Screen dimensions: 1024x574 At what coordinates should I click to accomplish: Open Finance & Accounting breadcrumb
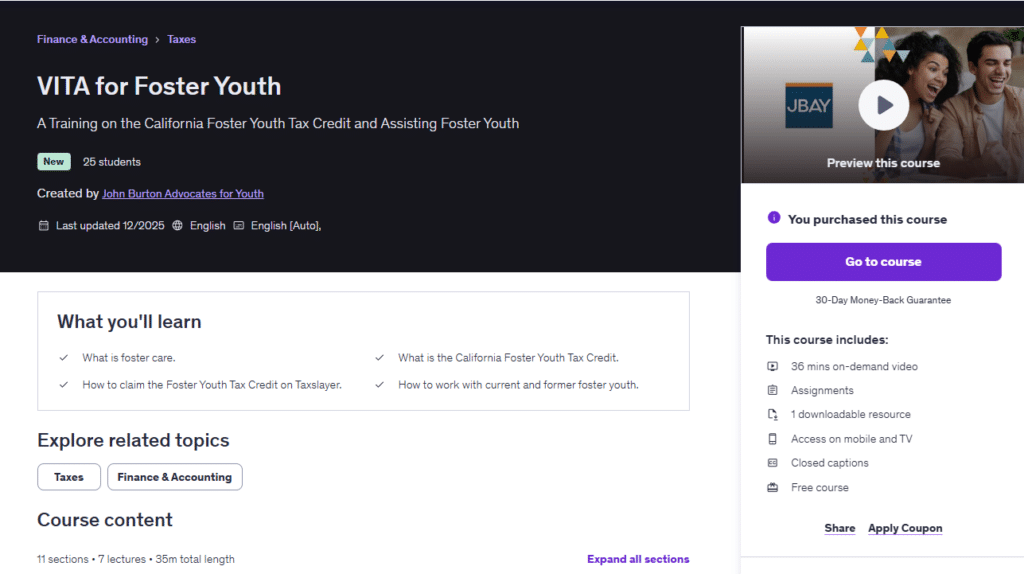pyautogui.click(x=92, y=40)
